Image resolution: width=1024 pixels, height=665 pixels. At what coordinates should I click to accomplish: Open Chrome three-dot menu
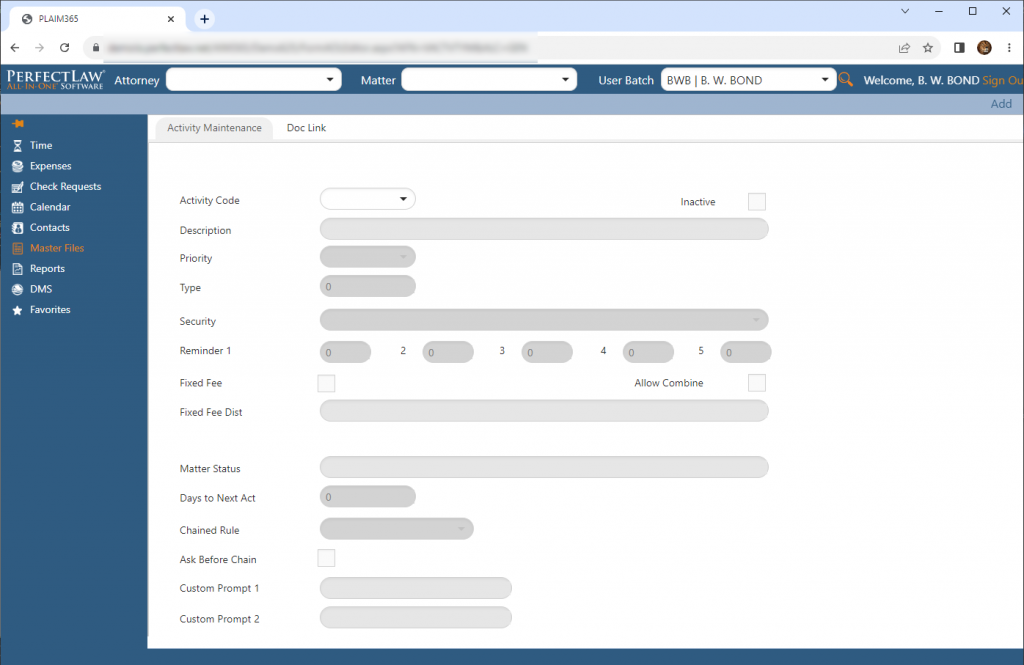coord(1009,48)
